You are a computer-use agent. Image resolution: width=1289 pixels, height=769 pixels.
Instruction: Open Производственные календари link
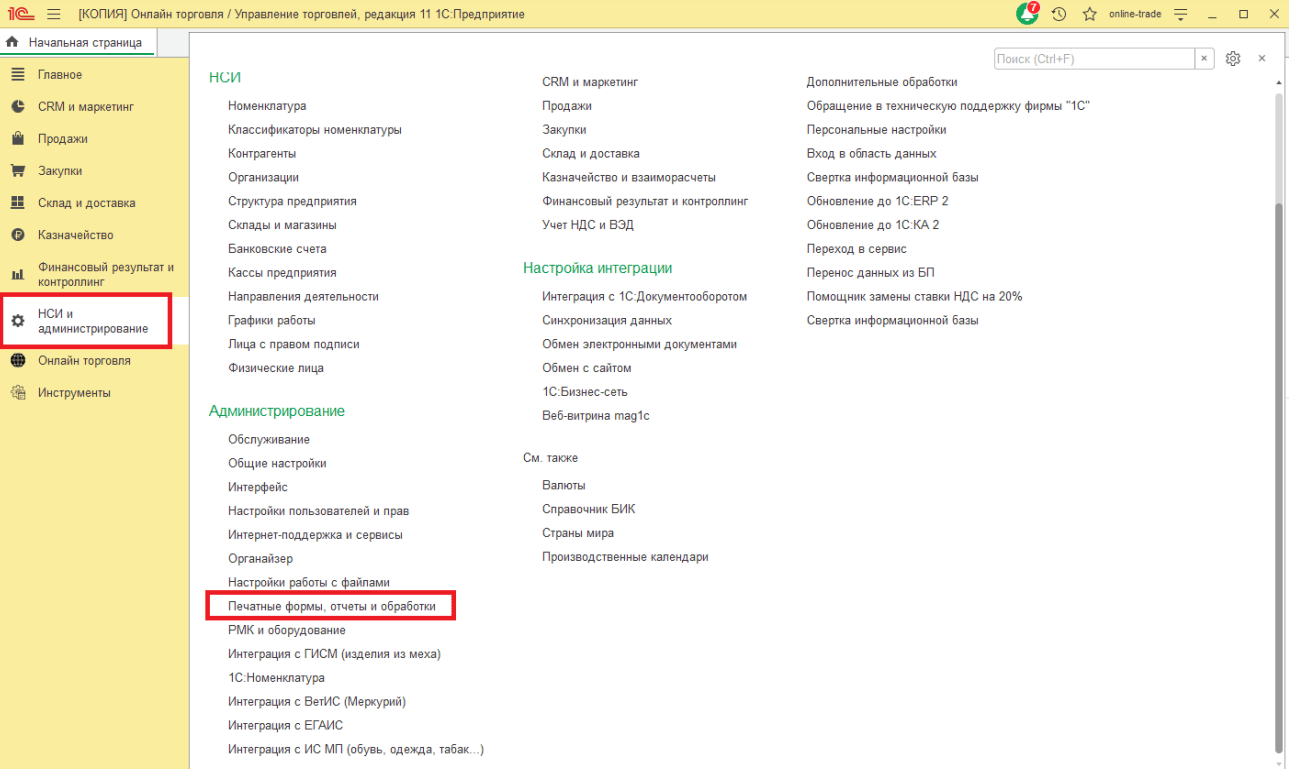[625, 557]
